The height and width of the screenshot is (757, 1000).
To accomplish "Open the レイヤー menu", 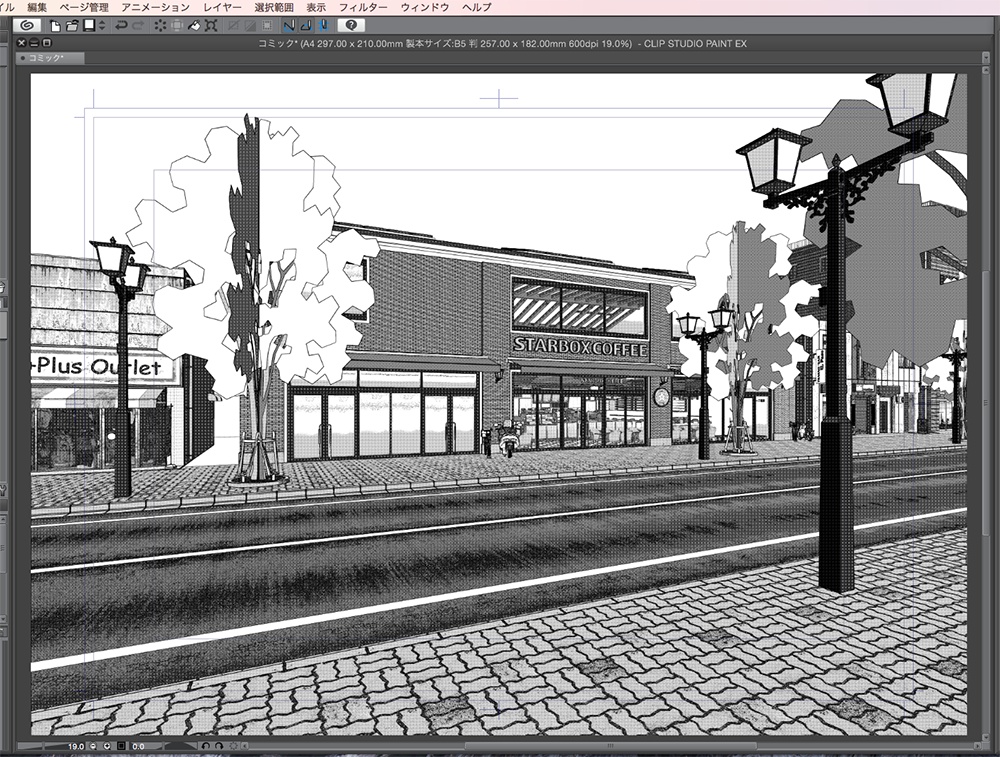I will click(222, 7).
